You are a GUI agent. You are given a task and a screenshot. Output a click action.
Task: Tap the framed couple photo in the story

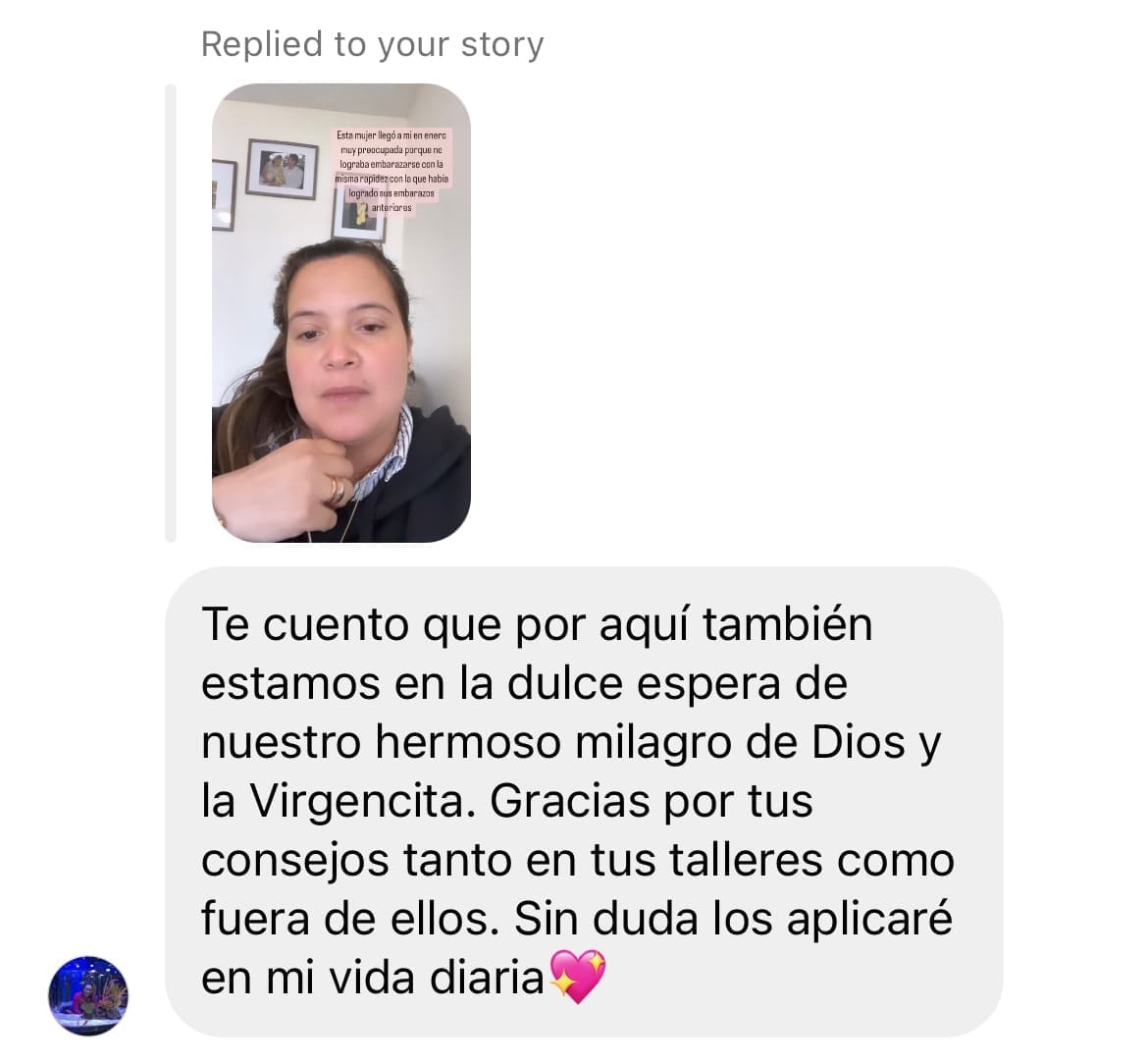point(282,169)
